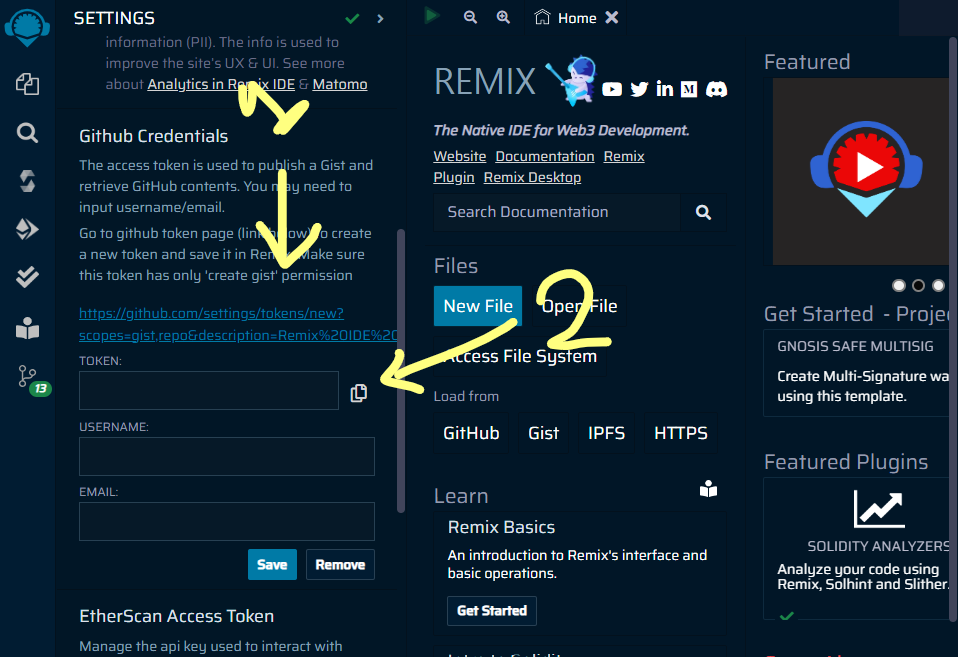Viewport: 958px width, 657px height.
Task: Click the Open File button
Action: tap(579, 306)
